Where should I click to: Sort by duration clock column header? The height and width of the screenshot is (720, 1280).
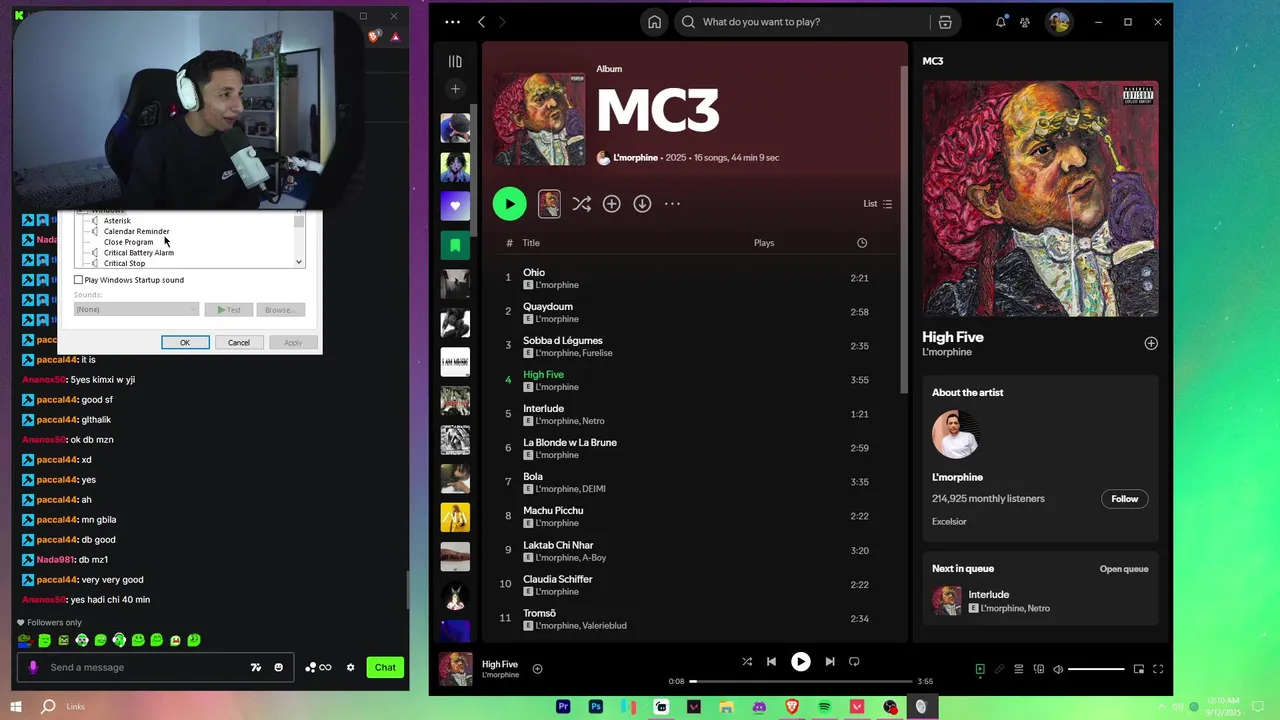tap(862, 243)
